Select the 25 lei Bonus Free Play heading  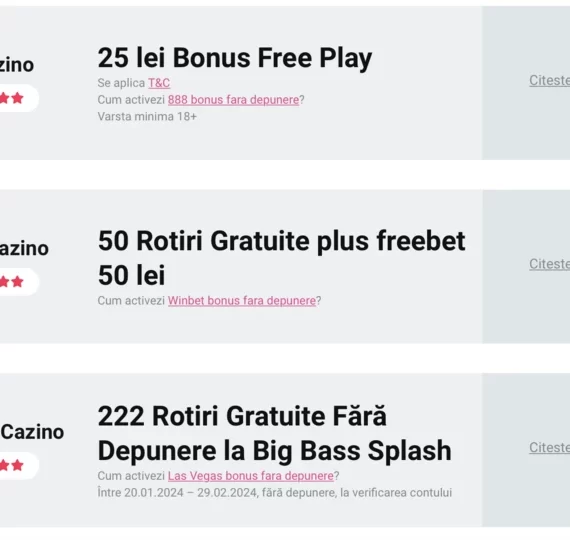coord(235,58)
